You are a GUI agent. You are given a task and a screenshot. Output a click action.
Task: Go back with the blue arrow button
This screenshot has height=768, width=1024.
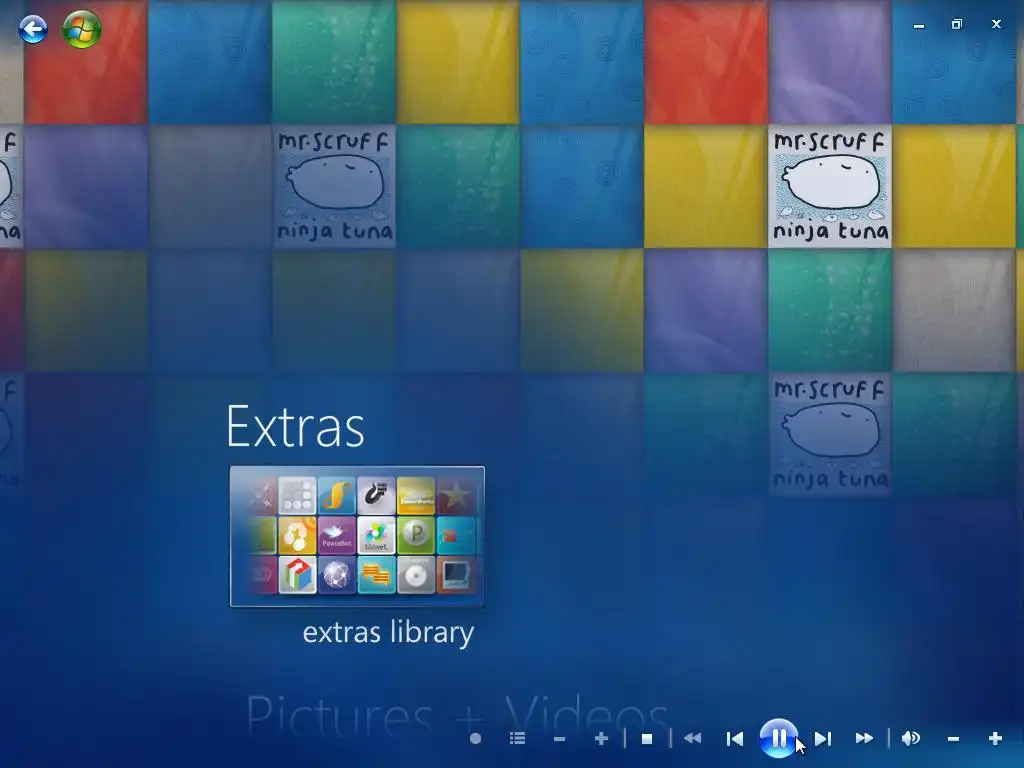[33, 29]
